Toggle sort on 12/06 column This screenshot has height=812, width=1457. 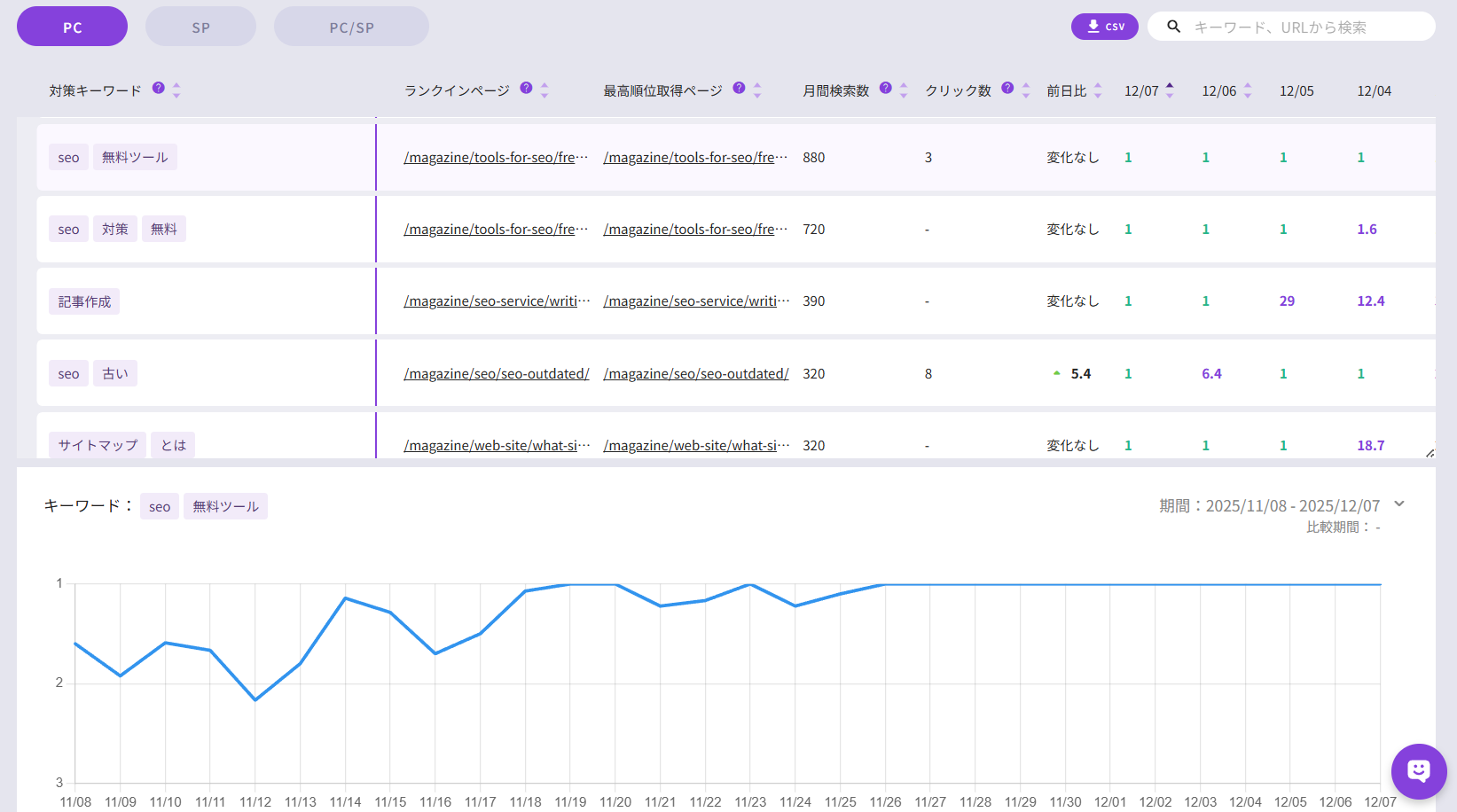1248,90
